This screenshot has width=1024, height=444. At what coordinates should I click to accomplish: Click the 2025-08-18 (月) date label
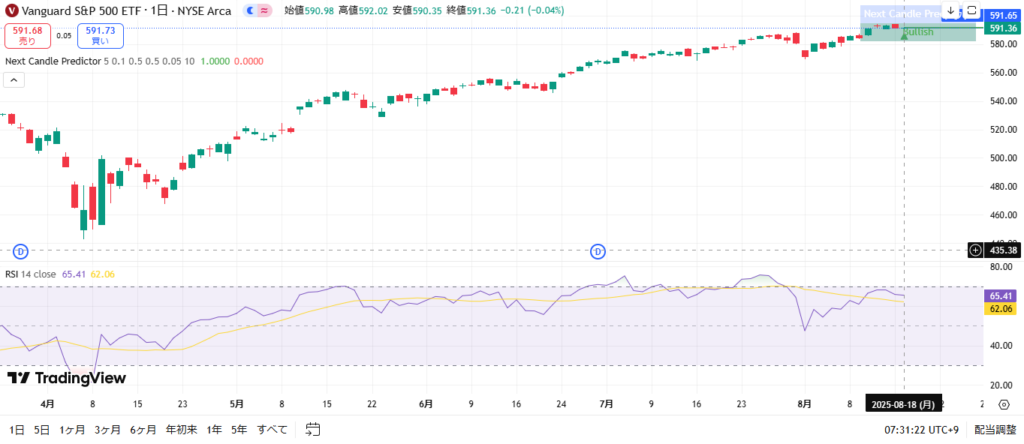coord(904,404)
